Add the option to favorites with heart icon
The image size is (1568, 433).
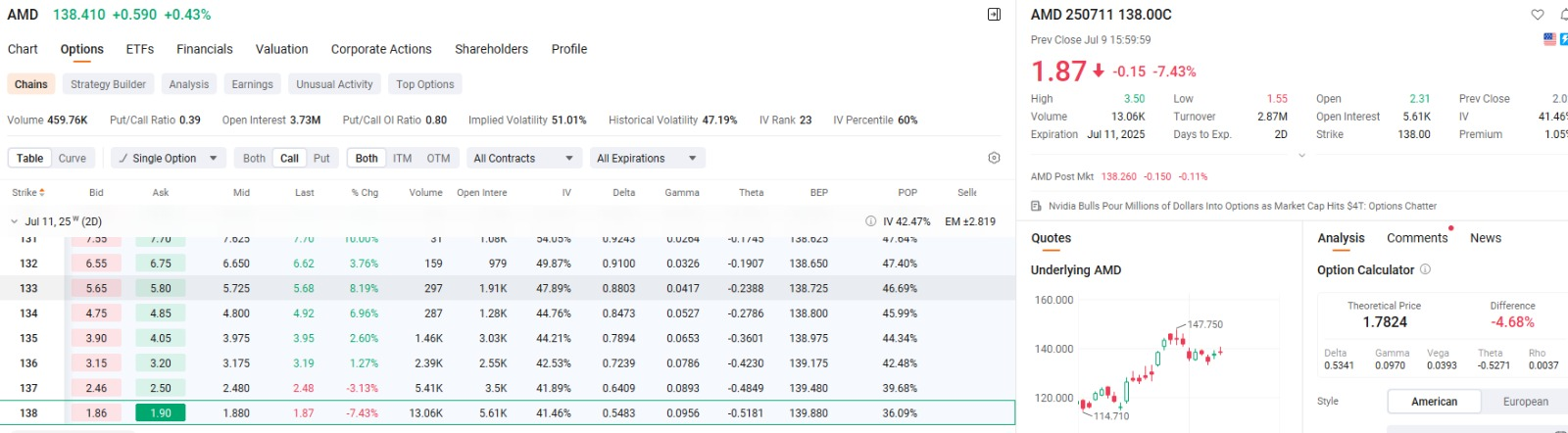(x=1538, y=15)
